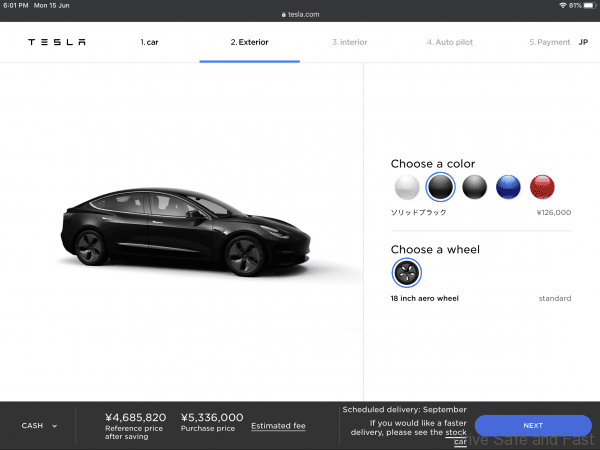Choose the midnight silver gray paint
Screen dimensions: 600x450
coord(474,187)
